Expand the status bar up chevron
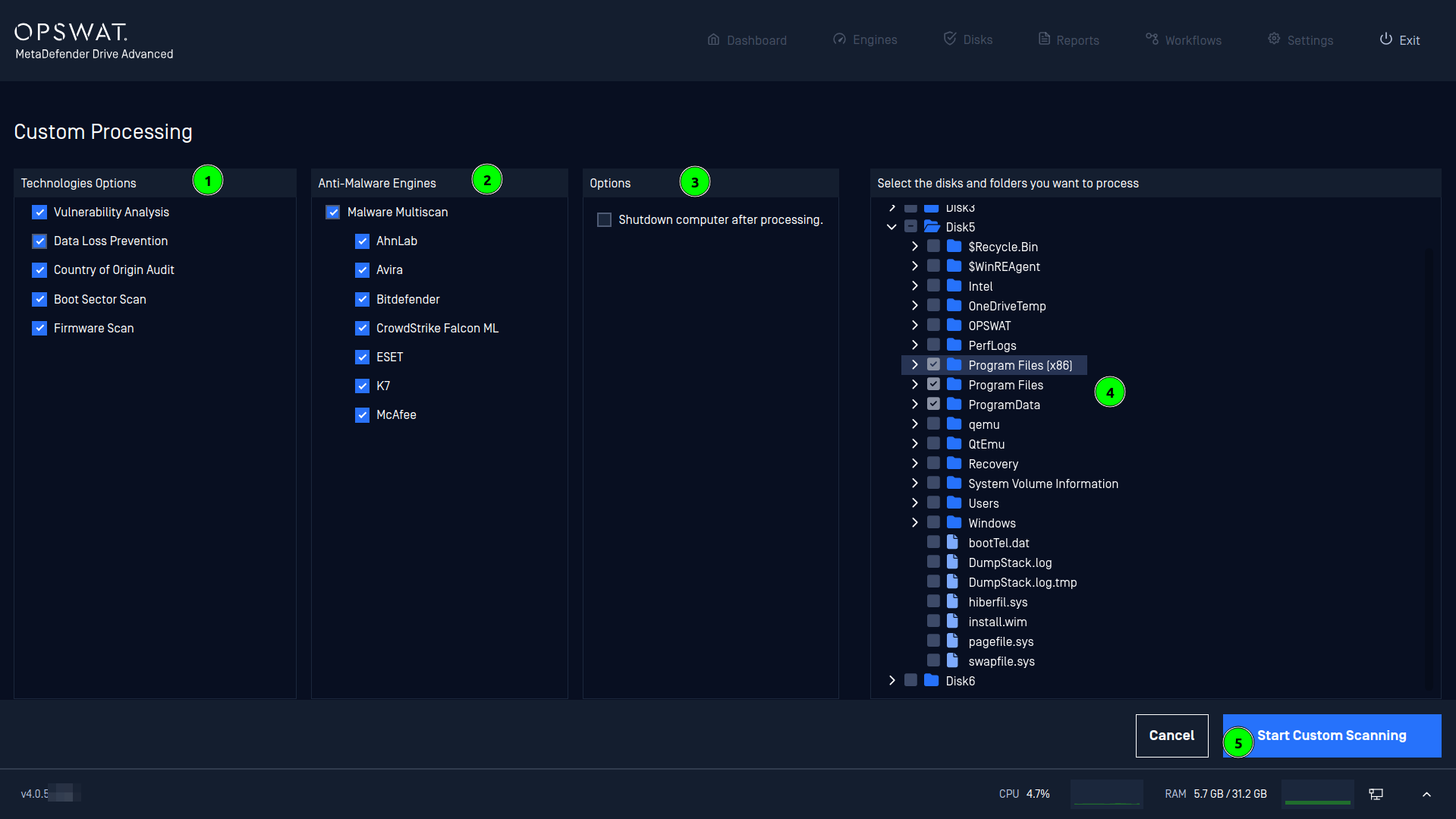The width and height of the screenshot is (1456, 819). tap(1426, 794)
